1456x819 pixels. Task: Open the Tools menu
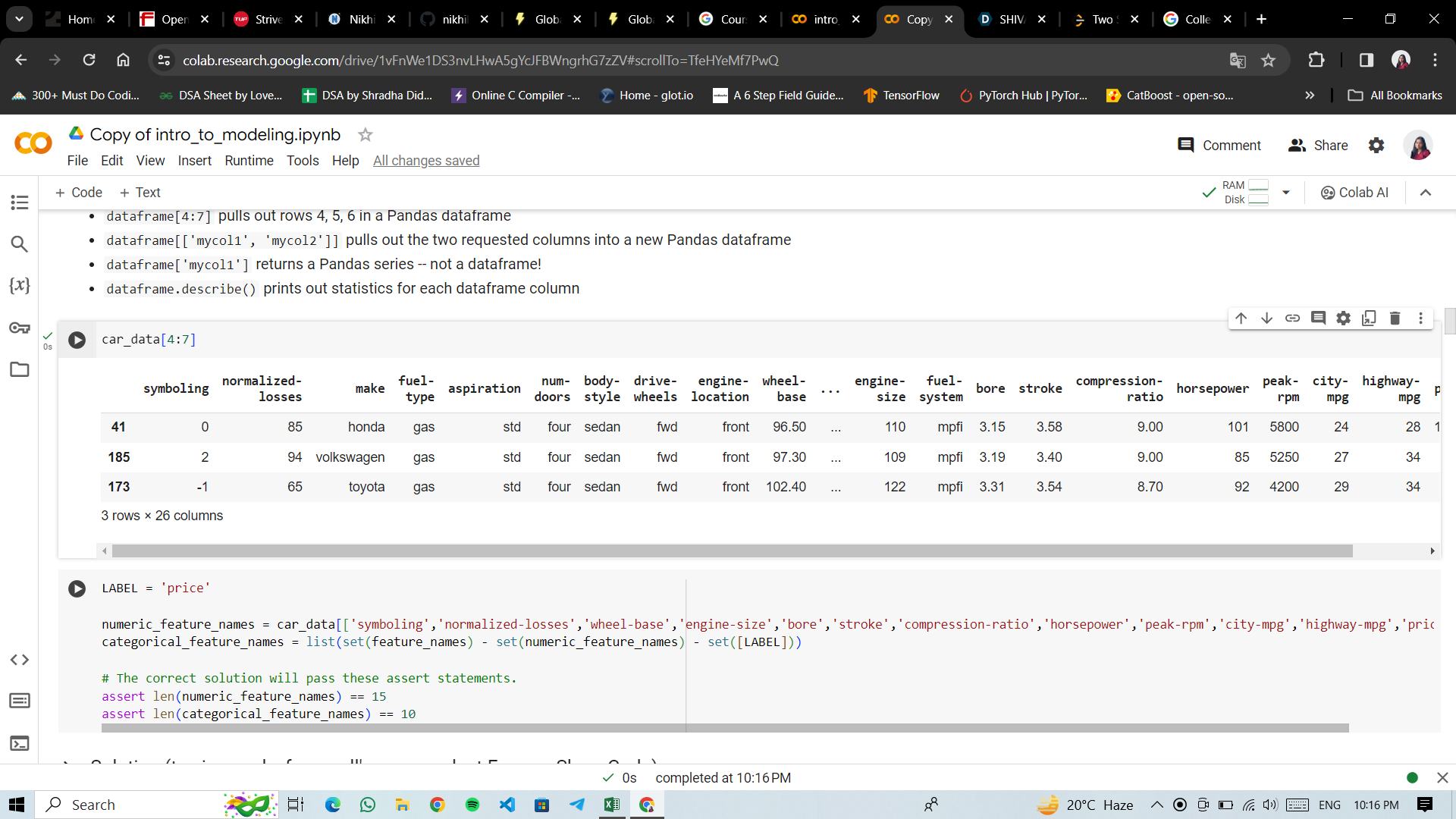coord(303,161)
